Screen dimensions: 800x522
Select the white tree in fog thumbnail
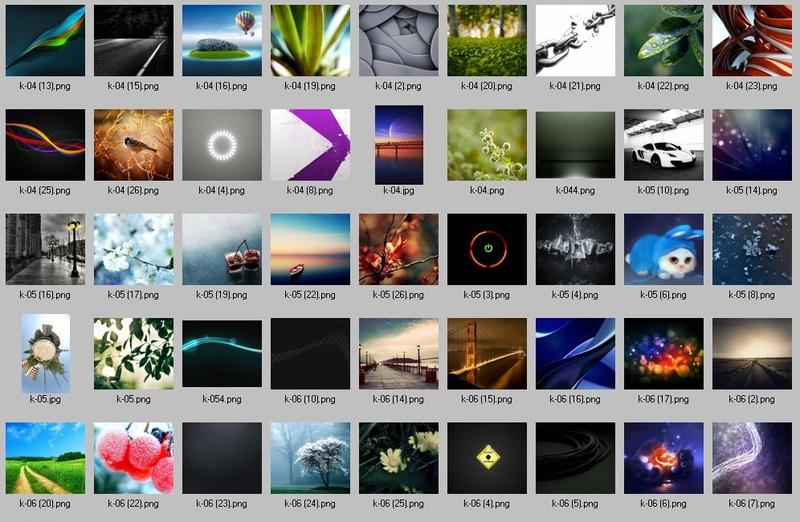pos(310,457)
